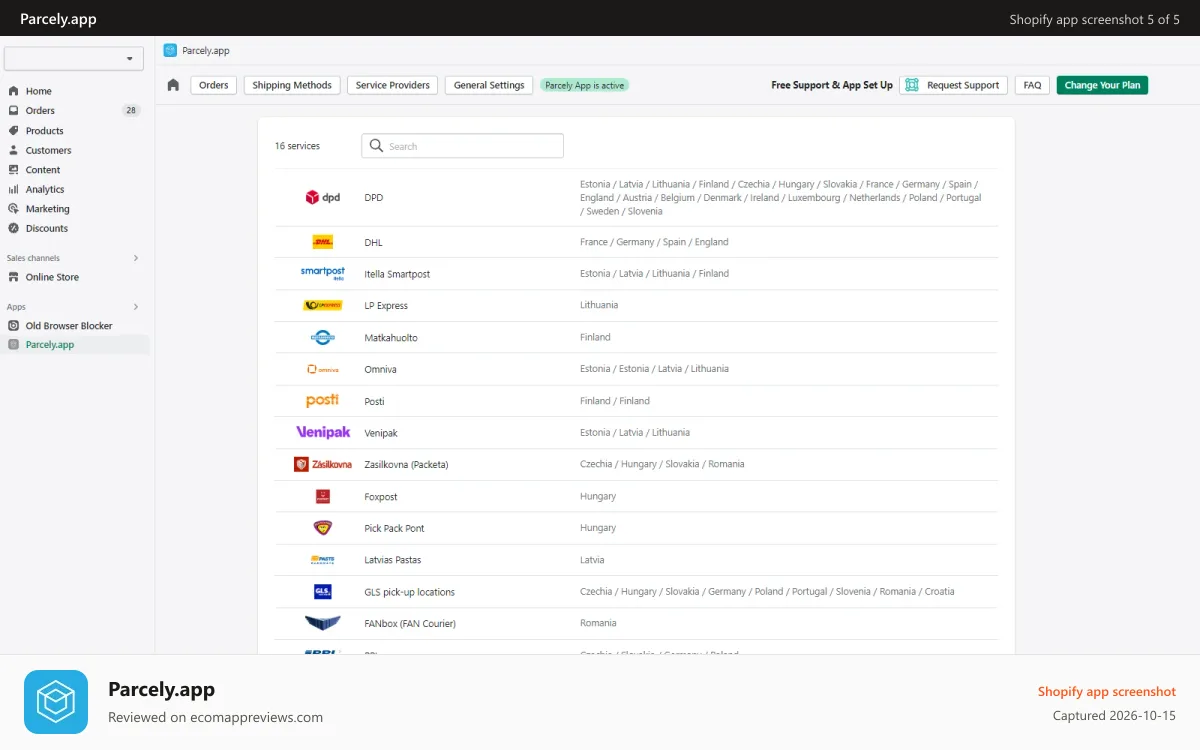
Task: Open the store selector dropdown
Action: click(74, 59)
